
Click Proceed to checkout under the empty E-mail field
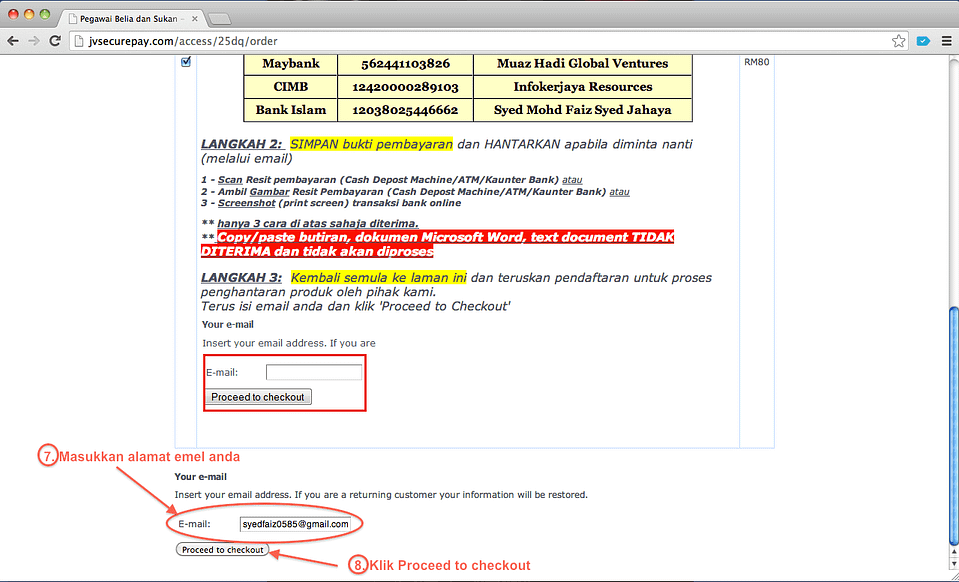click(257, 397)
